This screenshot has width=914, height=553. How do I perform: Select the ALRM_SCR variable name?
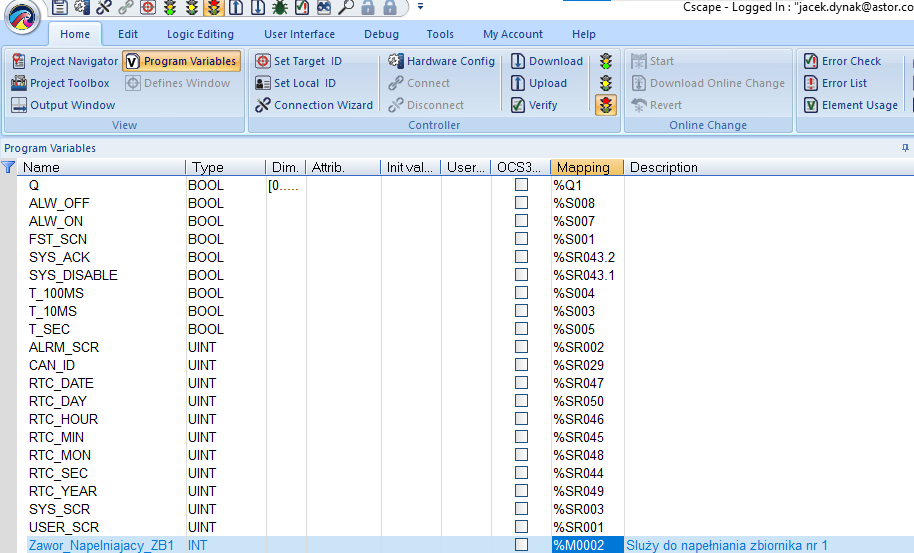[64, 347]
